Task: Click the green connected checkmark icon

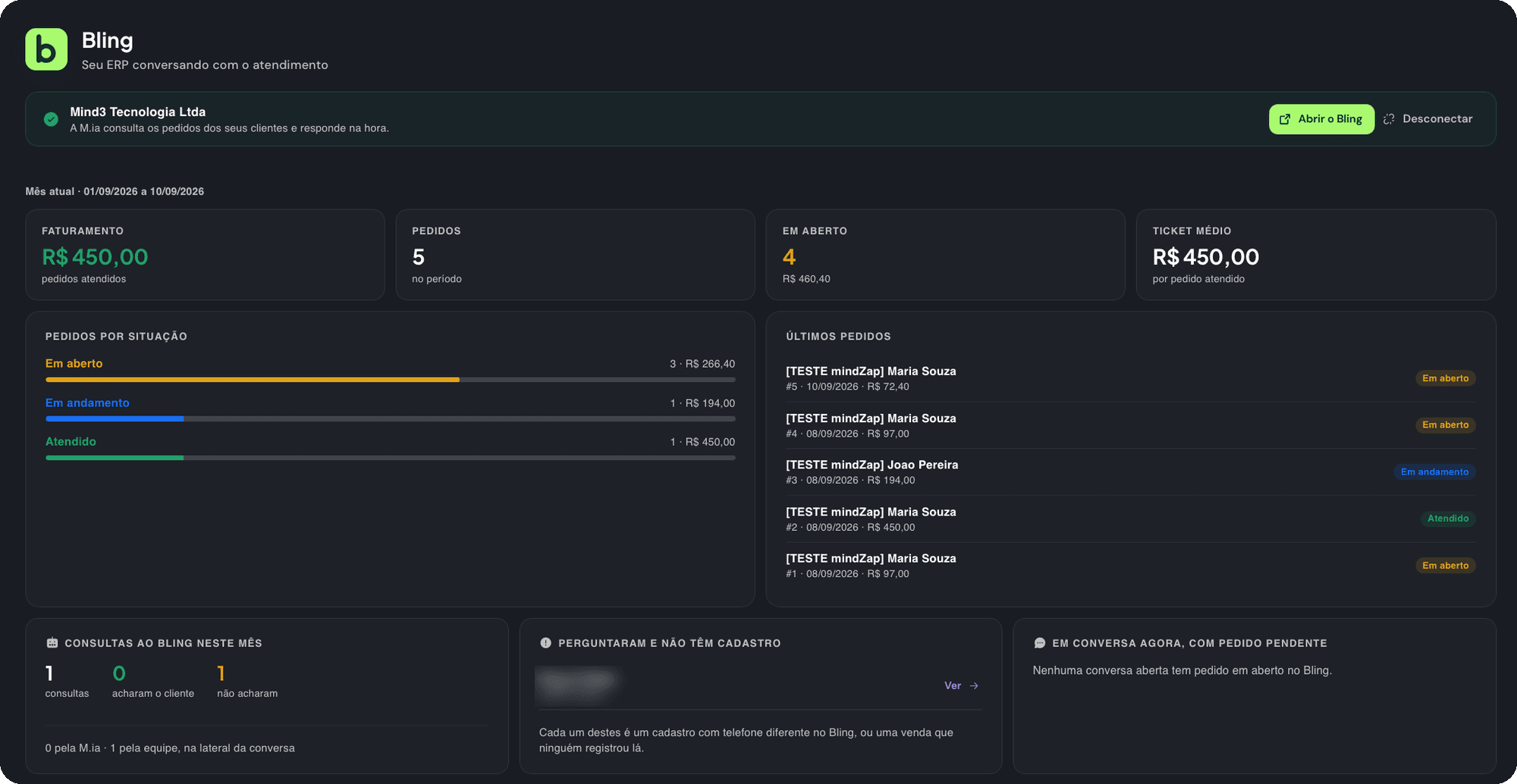Action: [x=51, y=119]
